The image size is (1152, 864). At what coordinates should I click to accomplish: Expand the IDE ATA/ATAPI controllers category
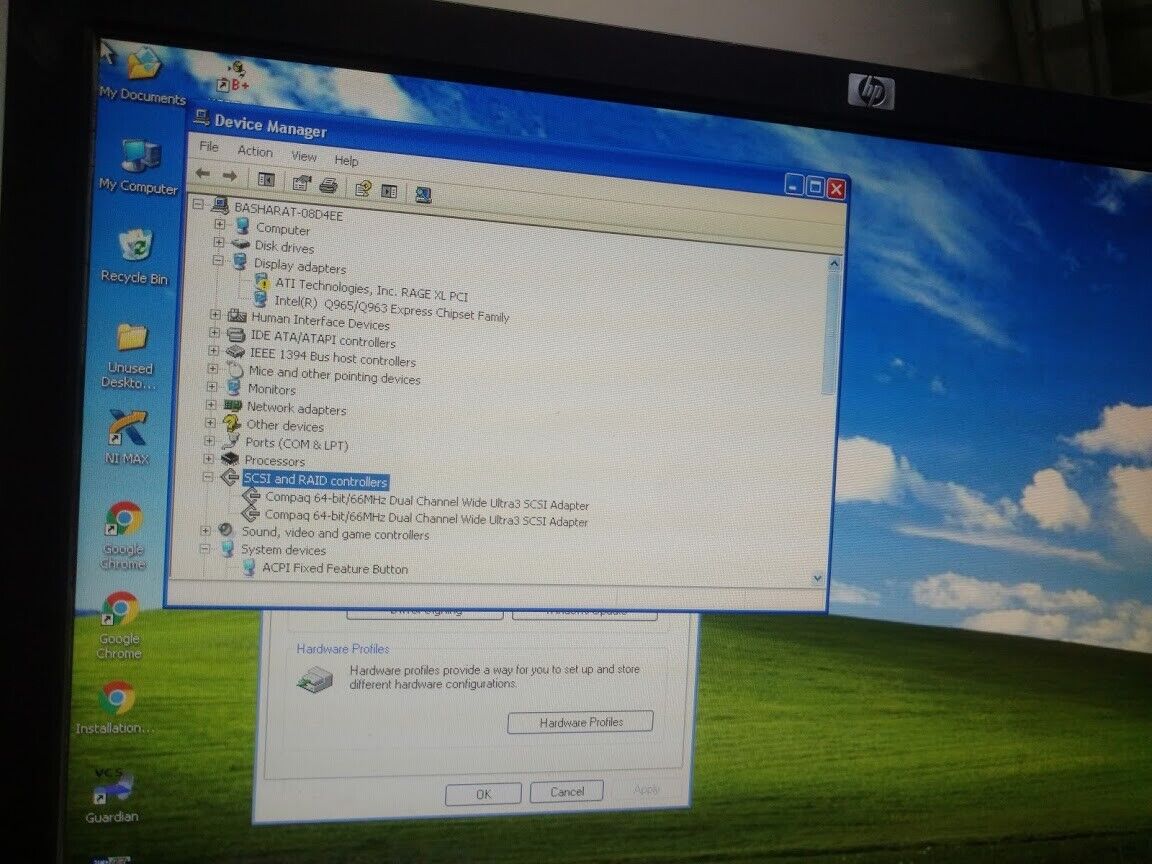[215, 333]
